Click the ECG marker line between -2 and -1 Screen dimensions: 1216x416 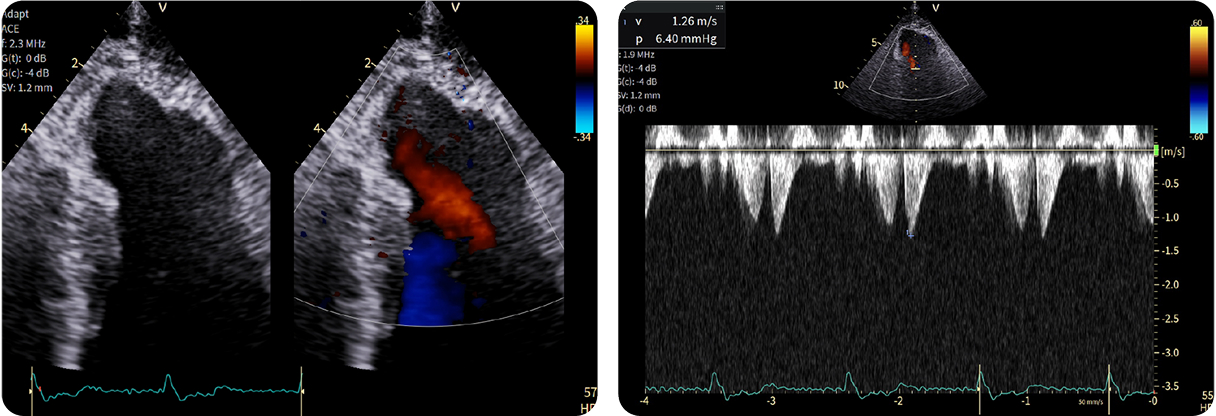pyautogui.click(x=978, y=388)
